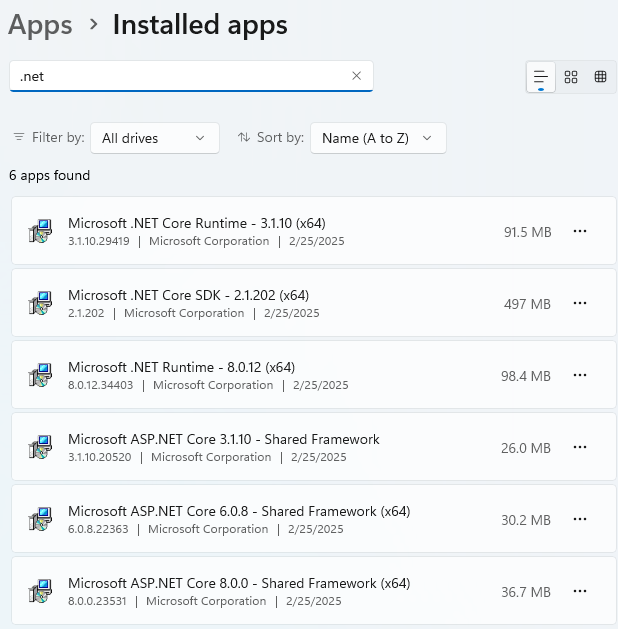Open the All drives filter dropdown

tap(155, 138)
